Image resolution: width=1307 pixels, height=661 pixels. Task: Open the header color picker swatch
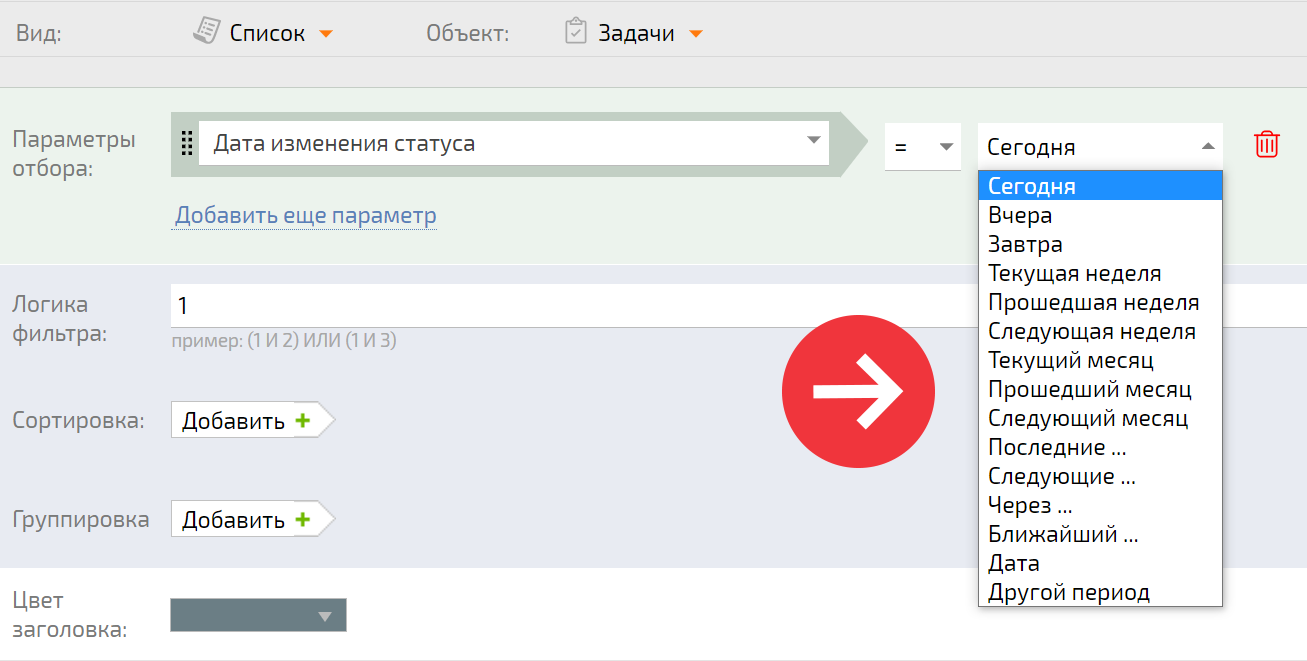258,615
